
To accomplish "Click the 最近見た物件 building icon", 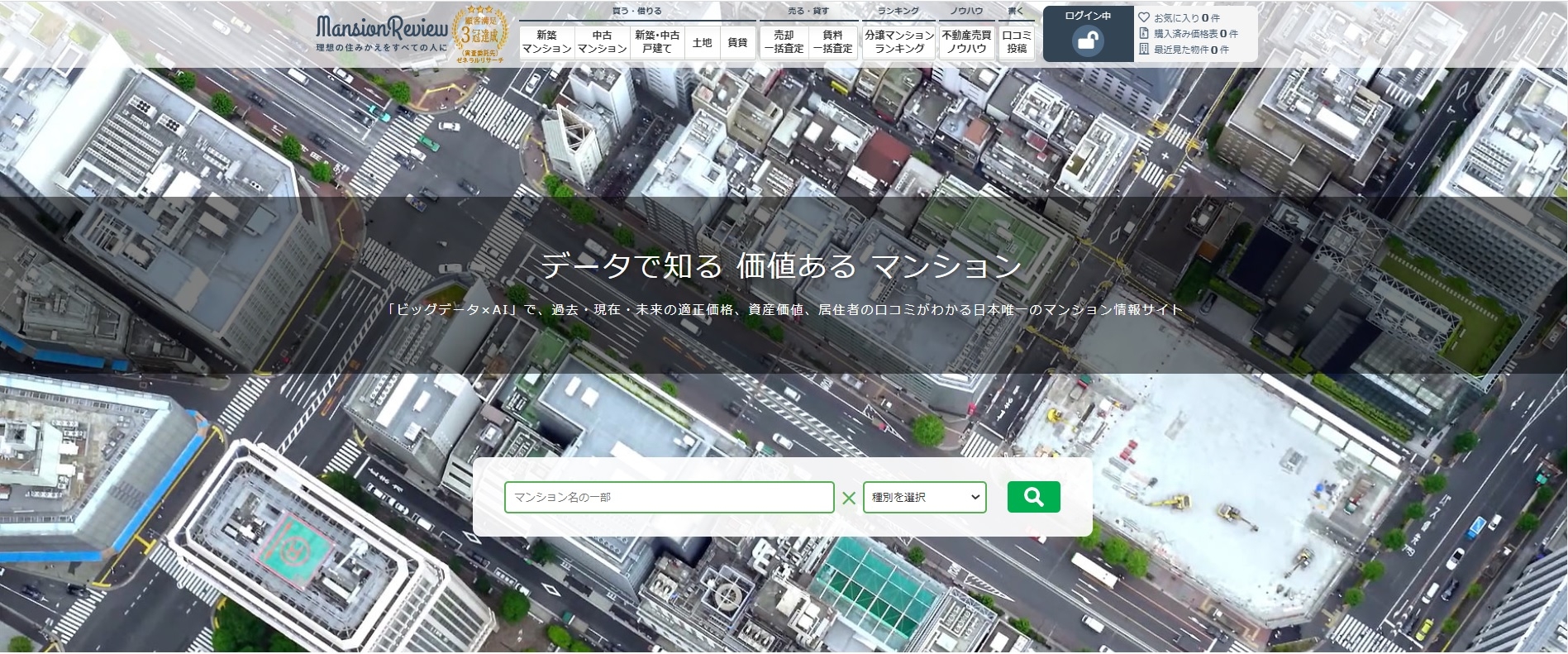I will [x=1144, y=49].
